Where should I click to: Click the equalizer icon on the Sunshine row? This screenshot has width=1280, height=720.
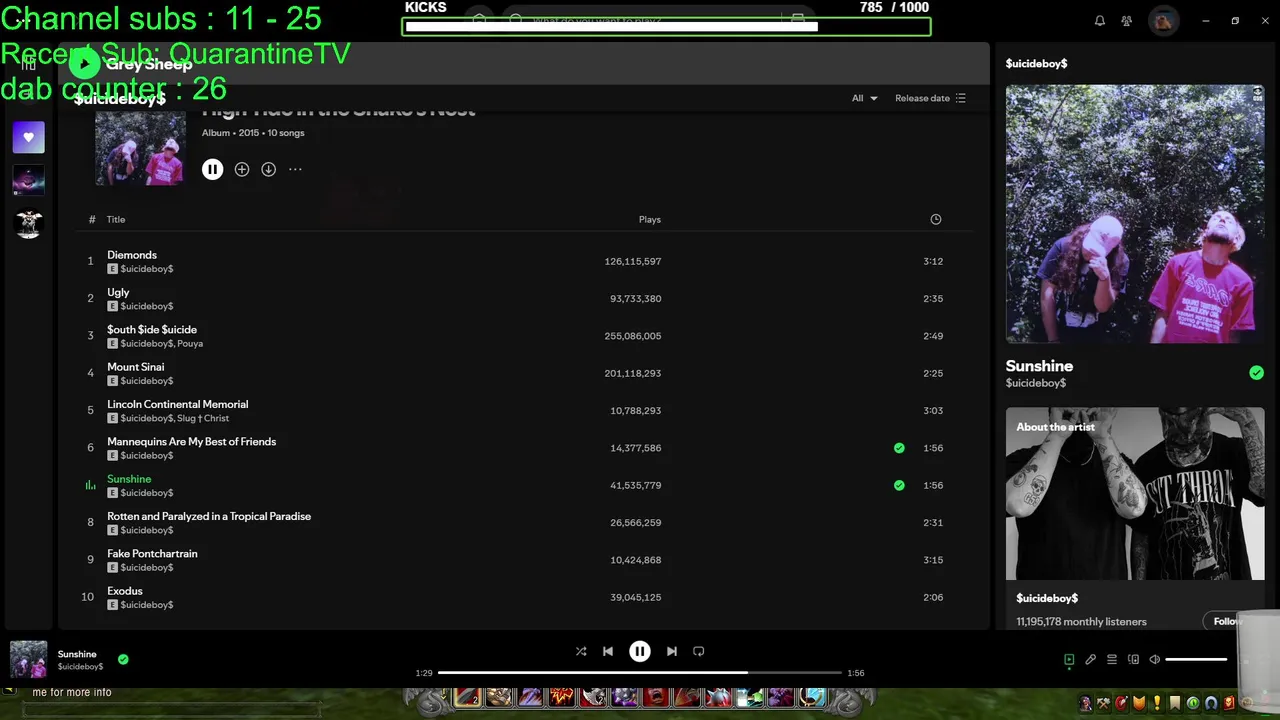click(90, 485)
